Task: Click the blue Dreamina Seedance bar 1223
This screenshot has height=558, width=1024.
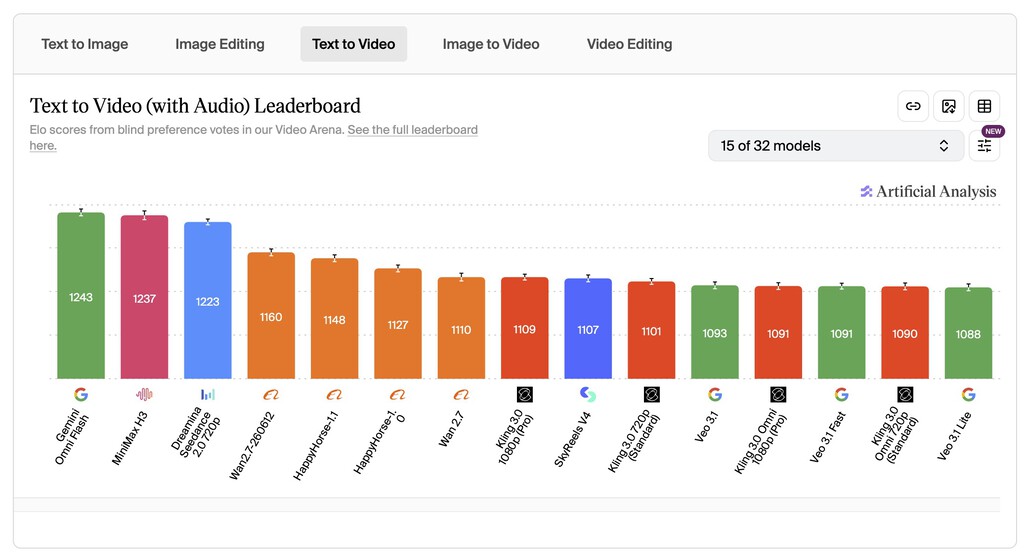Action: tap(208, 300)
